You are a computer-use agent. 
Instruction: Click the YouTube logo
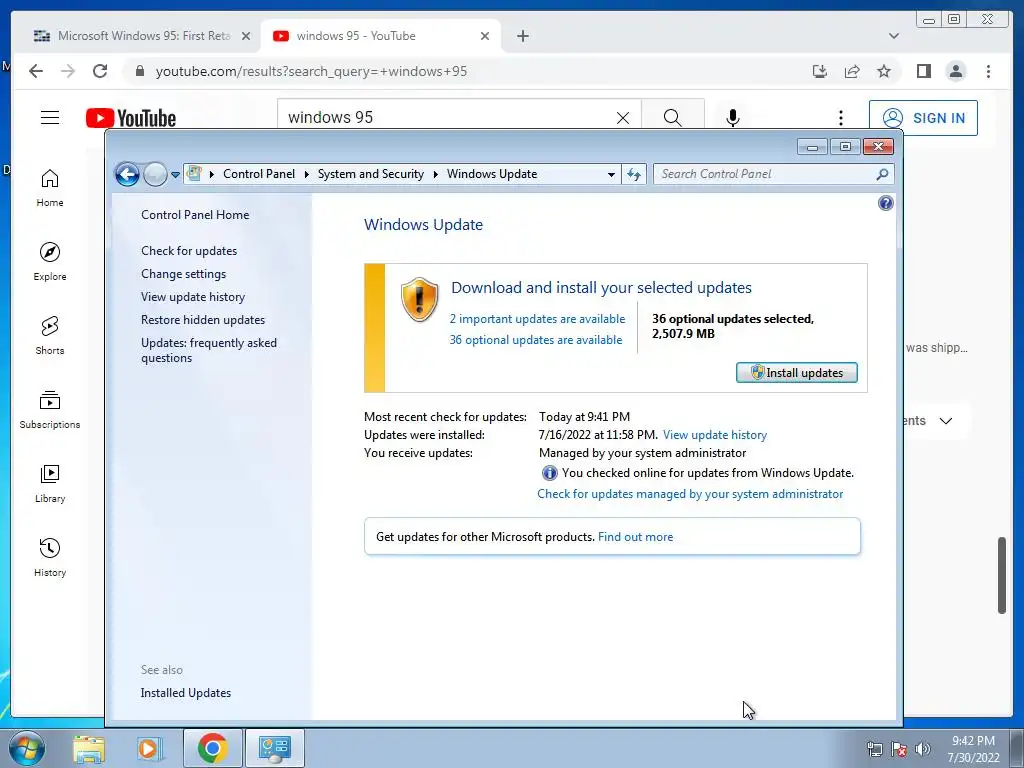click(x=131, y=118)
